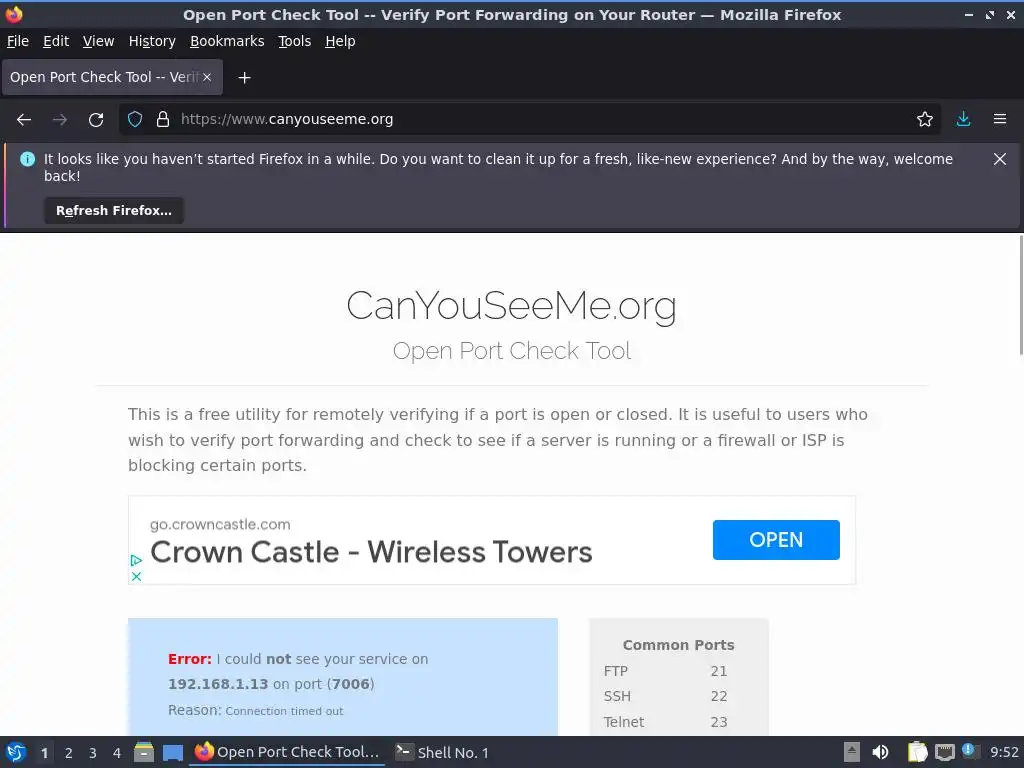
Task: Click the Telnet port 23 entry
Action: [x=665, y=722]
